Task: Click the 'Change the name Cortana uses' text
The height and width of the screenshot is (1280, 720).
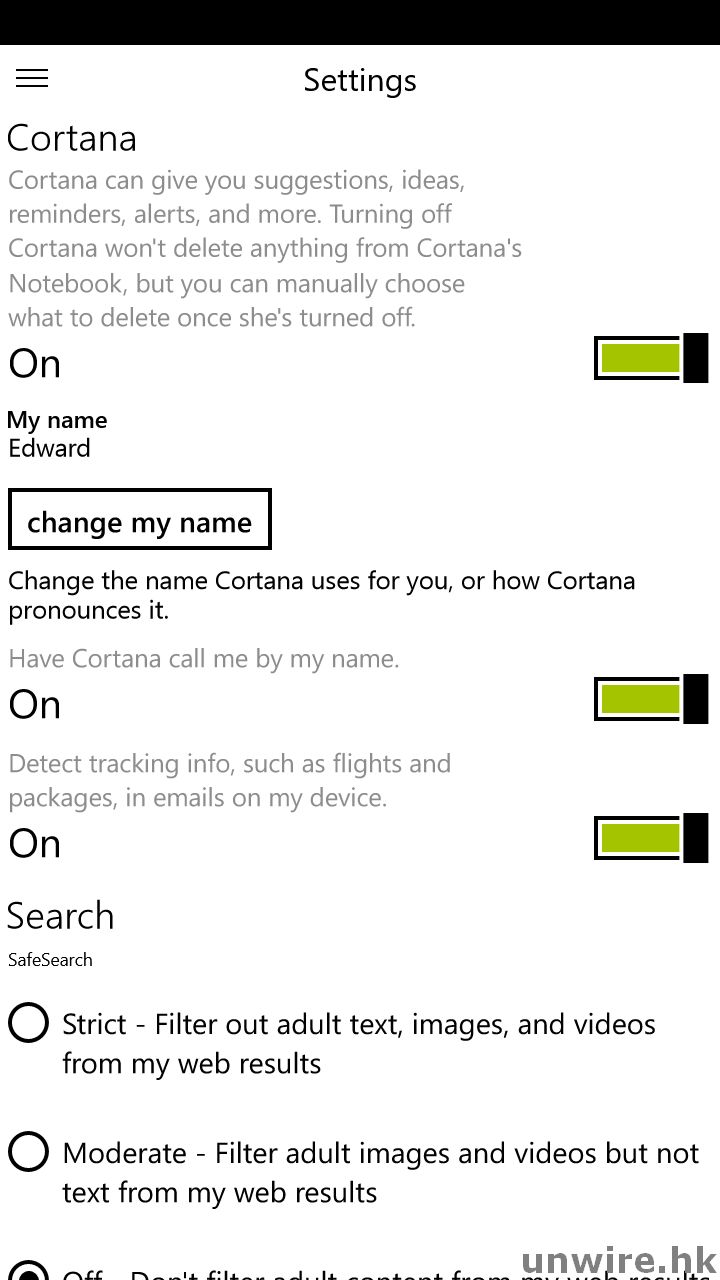Action: [x=321, y=595]
